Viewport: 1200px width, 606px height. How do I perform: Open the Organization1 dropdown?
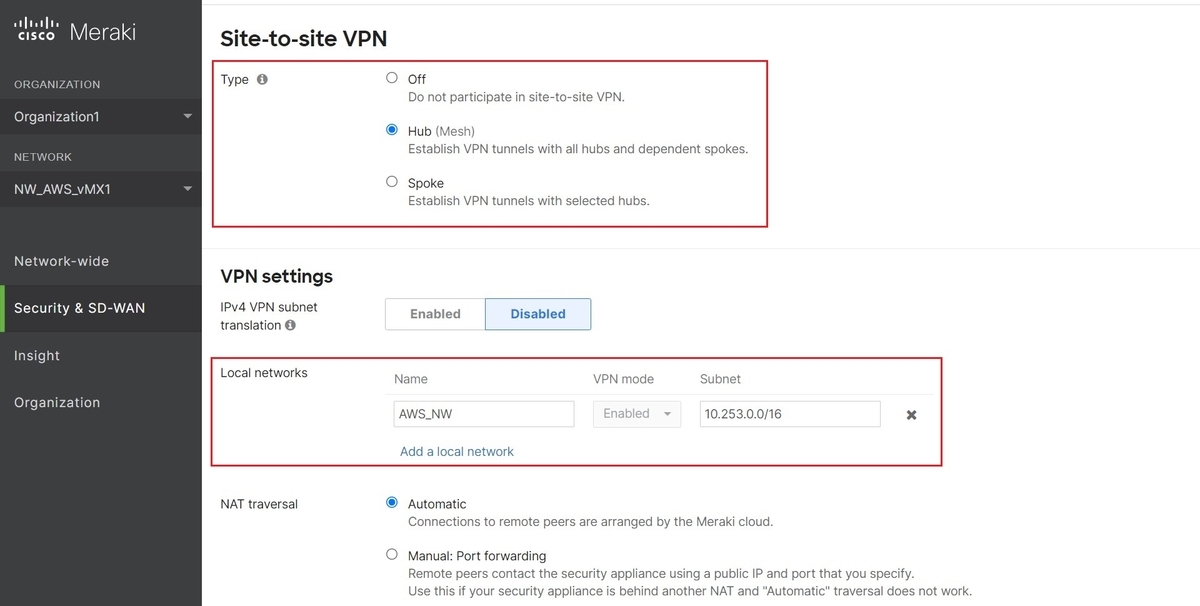tap(101, 117)
